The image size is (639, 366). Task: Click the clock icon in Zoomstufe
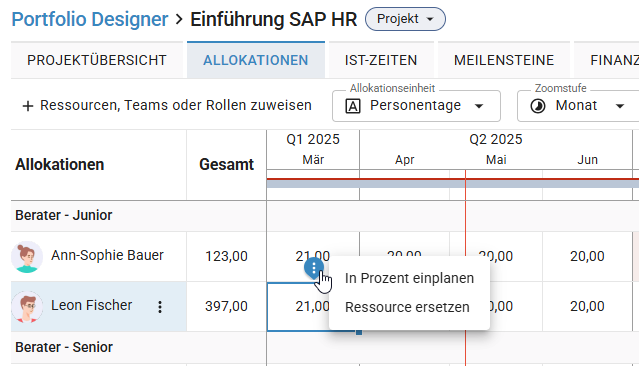(538, 106)
